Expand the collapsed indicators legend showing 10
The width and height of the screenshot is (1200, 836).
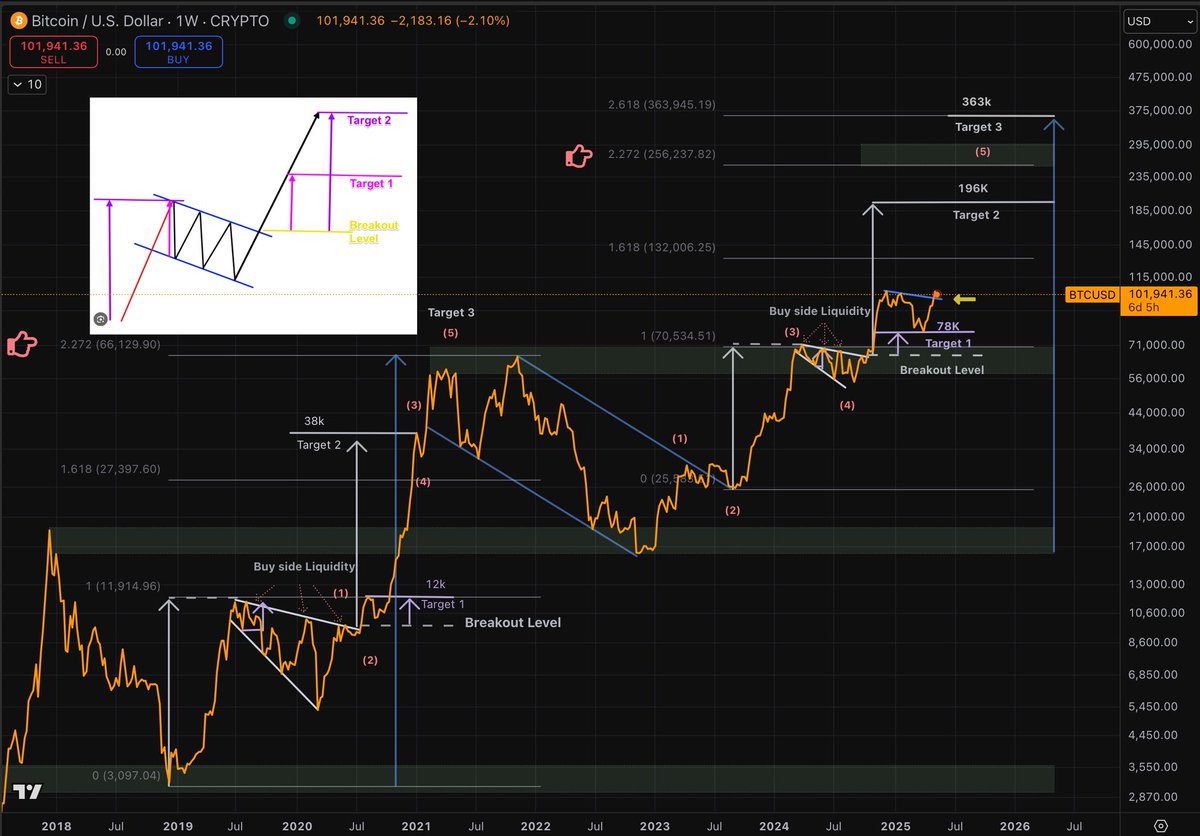tap(26, 85)
